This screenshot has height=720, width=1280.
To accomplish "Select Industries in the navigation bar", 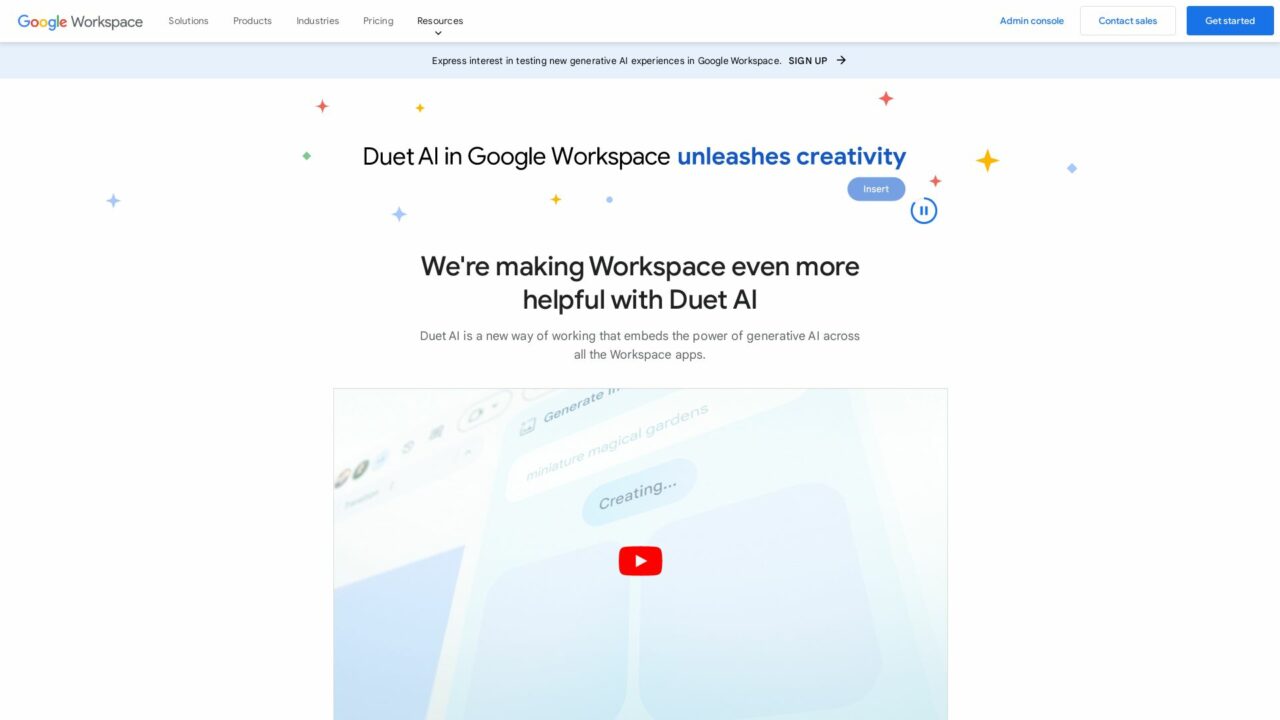I will click(317, 20).
